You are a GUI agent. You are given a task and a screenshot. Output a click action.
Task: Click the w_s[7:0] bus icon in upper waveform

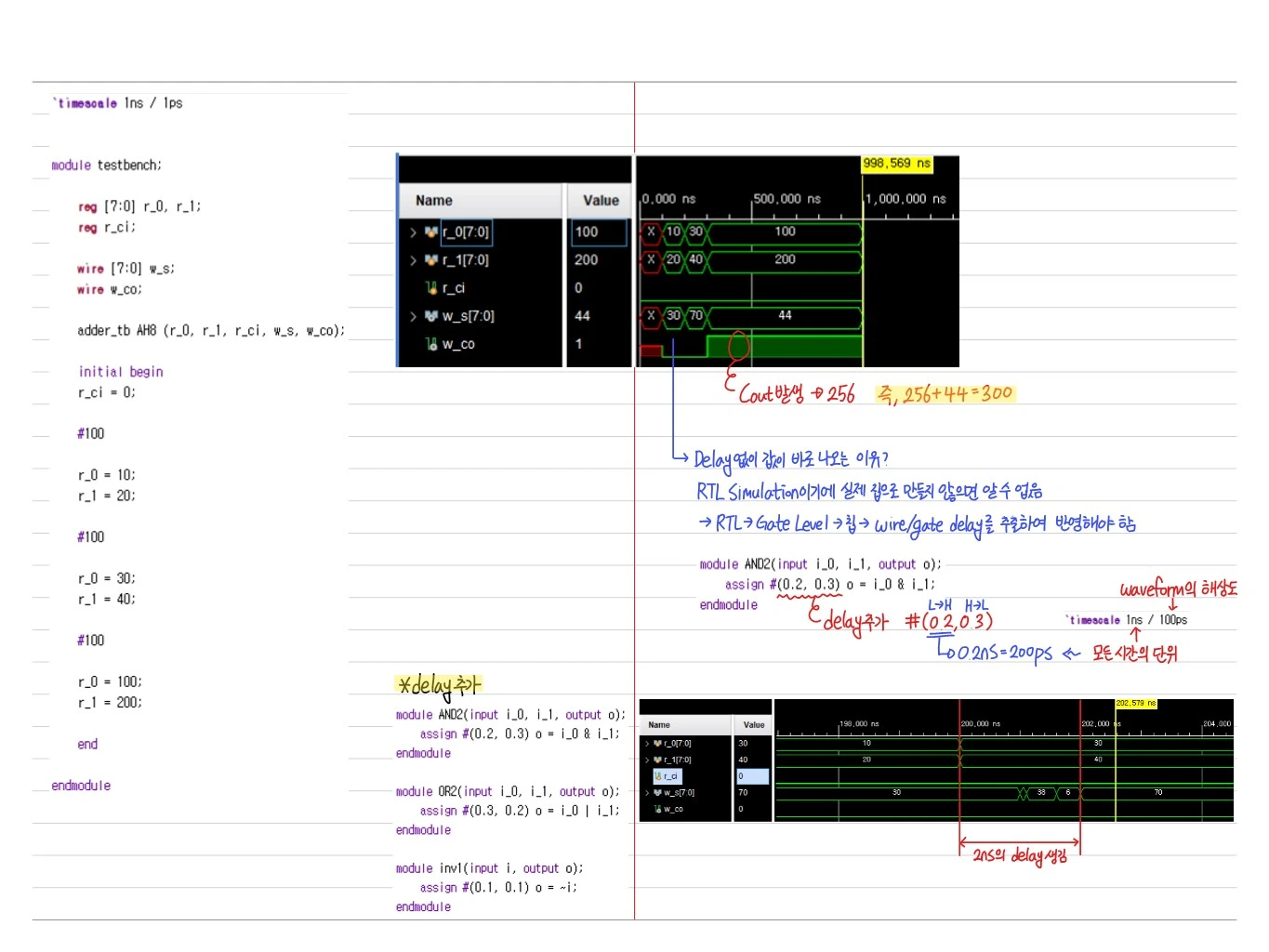(x=431, y=316)
